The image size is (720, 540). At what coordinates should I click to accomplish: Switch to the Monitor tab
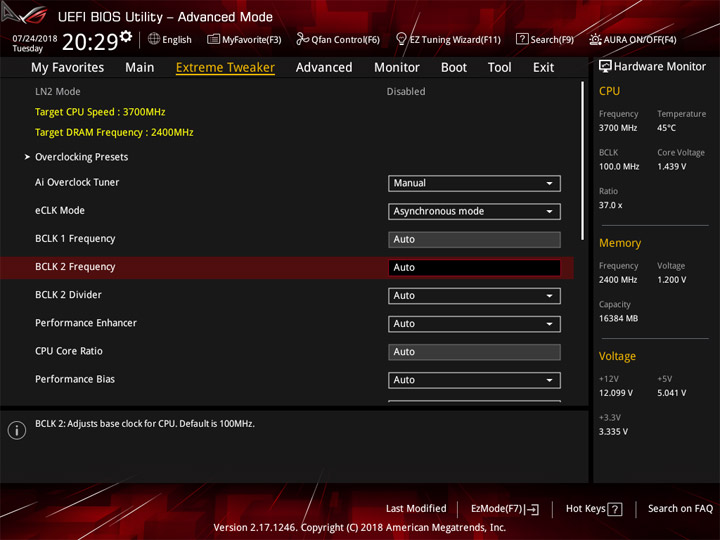[397, 68]
